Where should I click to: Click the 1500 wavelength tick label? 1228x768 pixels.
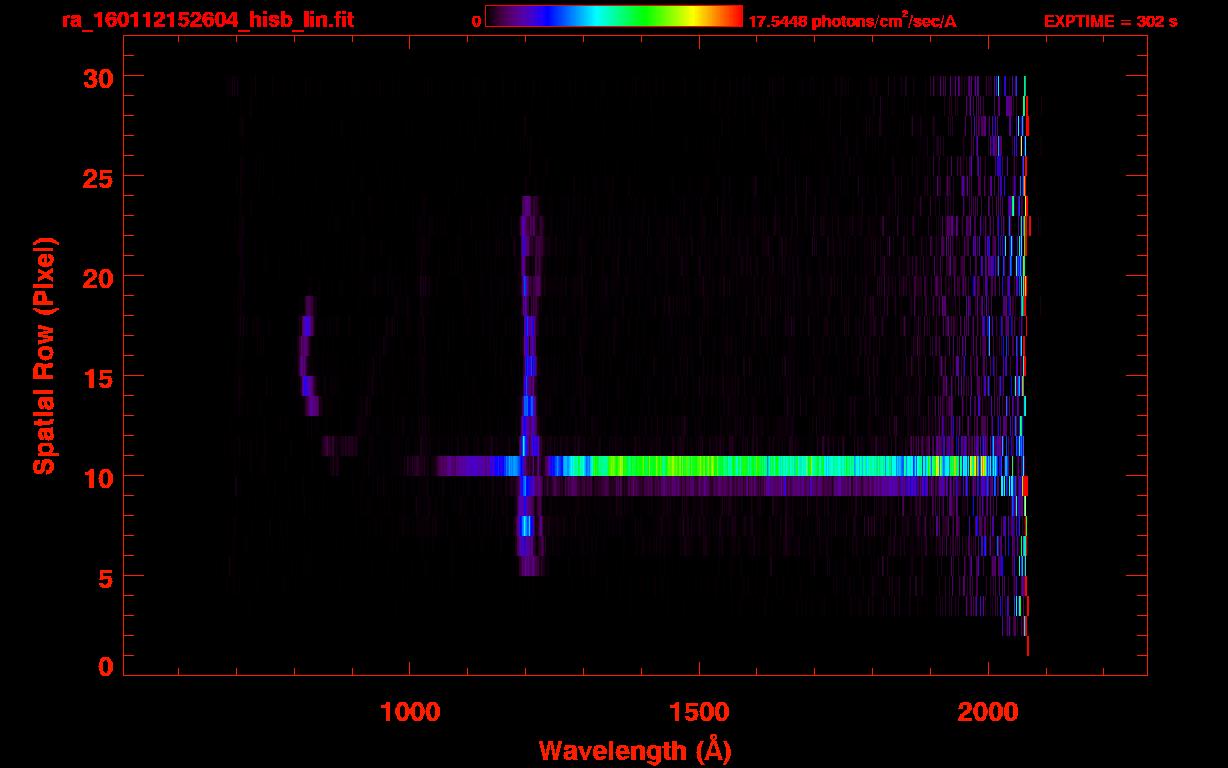[699, 711]
